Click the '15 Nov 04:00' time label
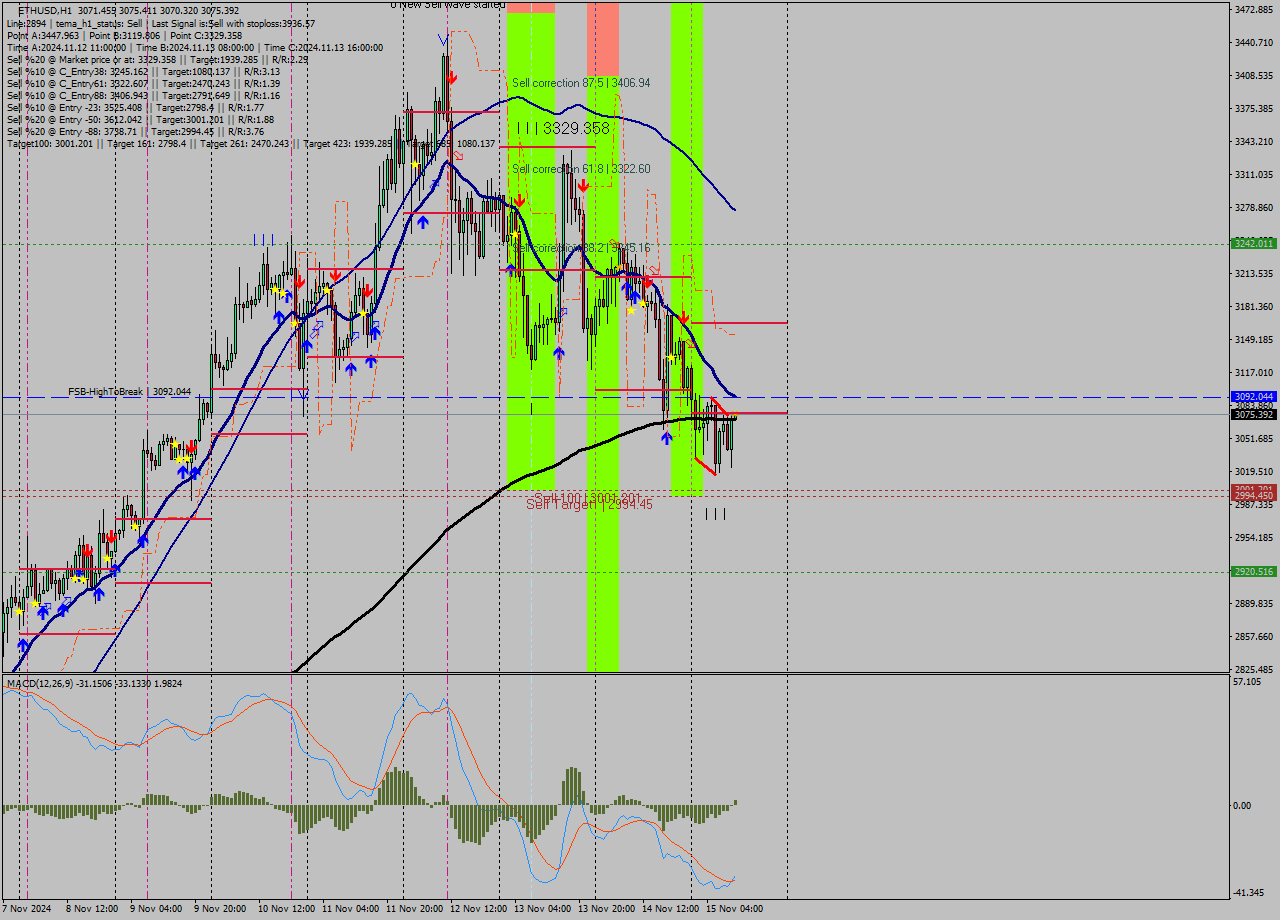Screen dimensions: 1280x920 (x=734, y=909)
